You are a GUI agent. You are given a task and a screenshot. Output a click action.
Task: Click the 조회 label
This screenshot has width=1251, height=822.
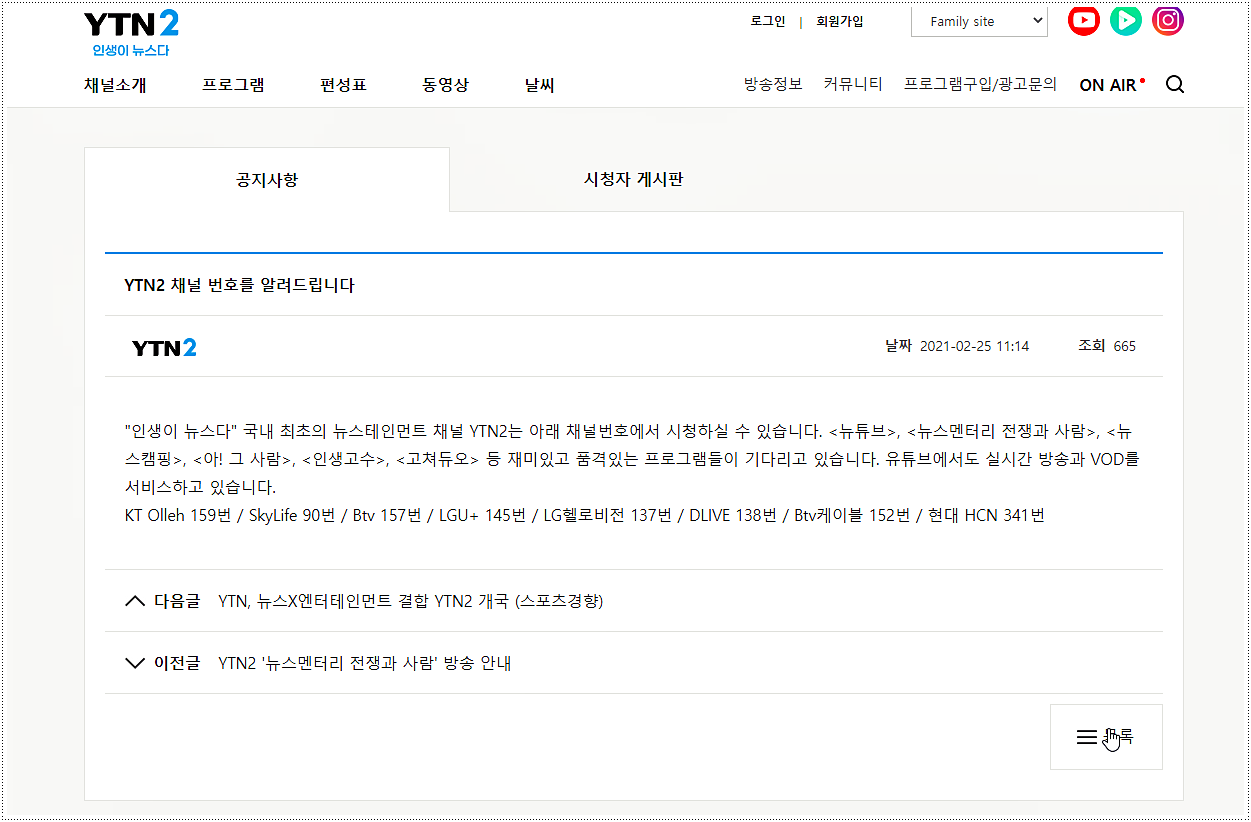(x=1091, y=346)
